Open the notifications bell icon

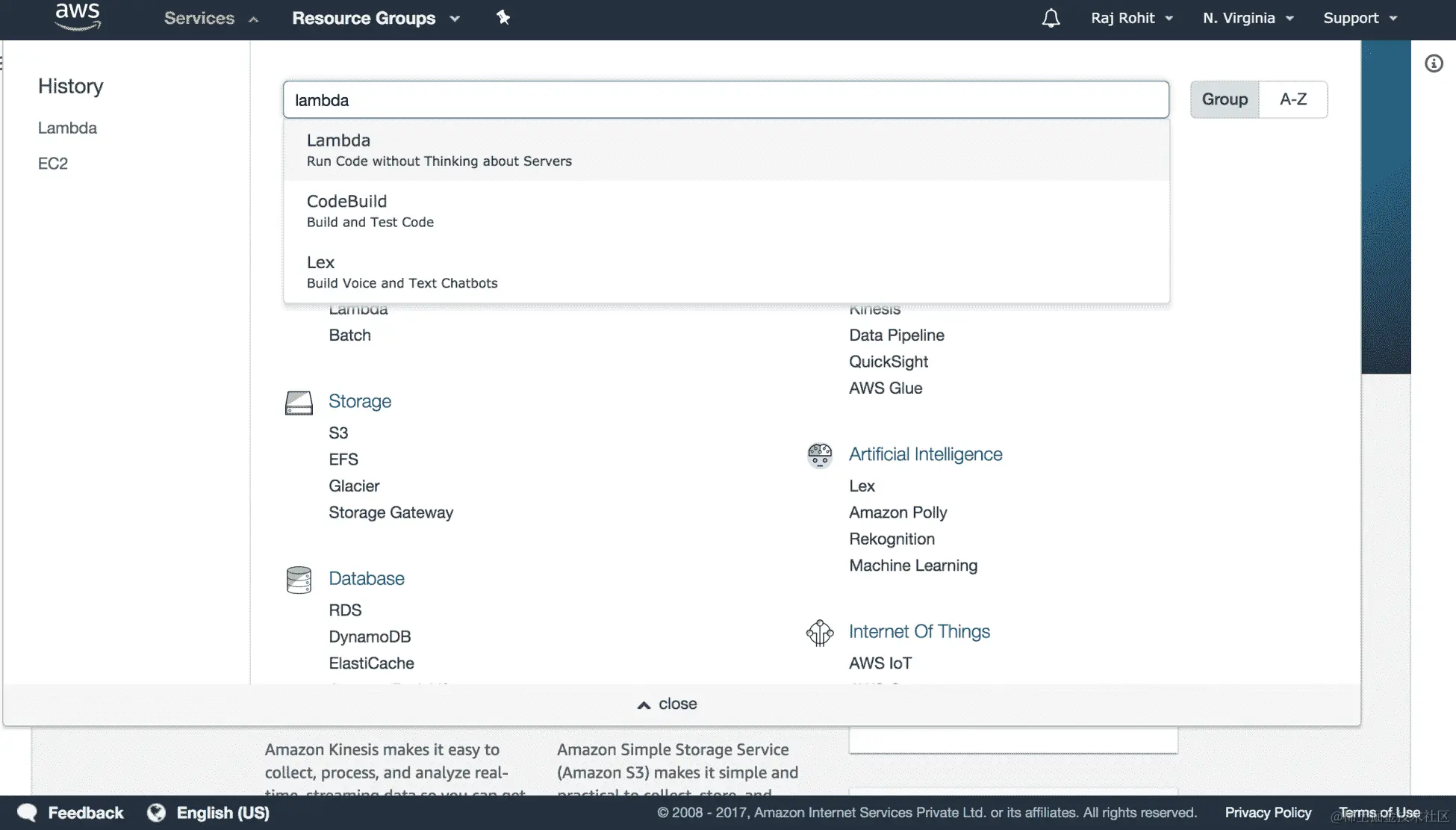click(1051, 18)
